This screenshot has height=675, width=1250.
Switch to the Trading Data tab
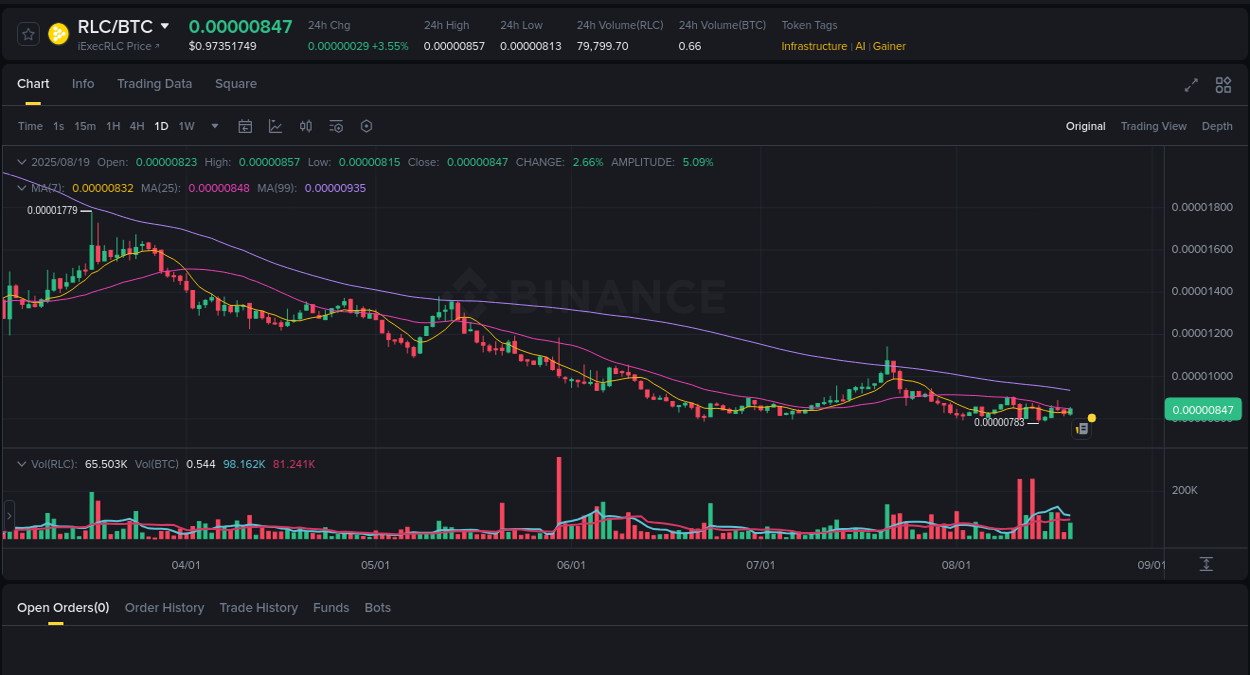(154, 84)
